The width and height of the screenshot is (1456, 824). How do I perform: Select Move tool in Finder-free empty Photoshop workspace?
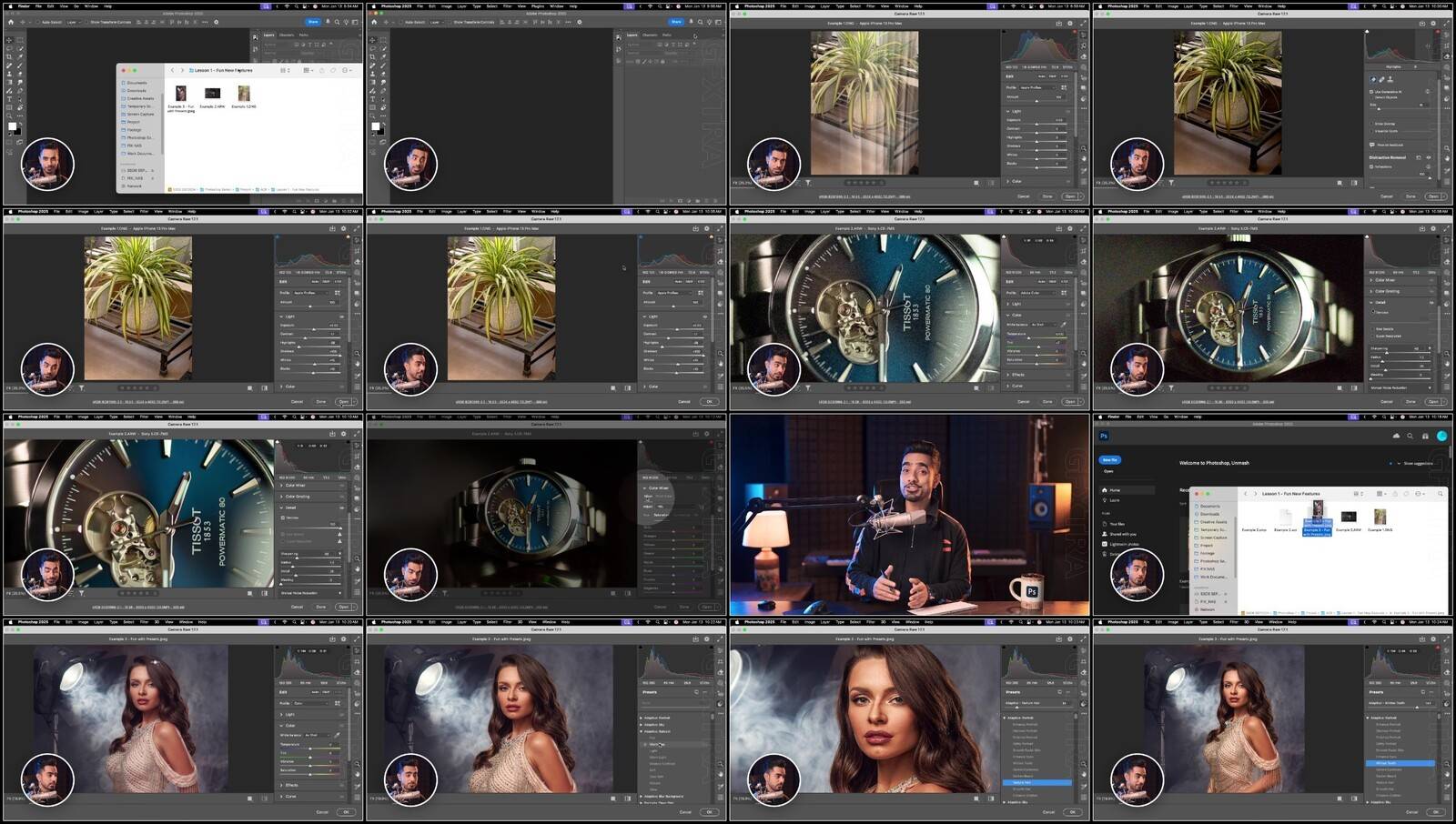point(372,40)
